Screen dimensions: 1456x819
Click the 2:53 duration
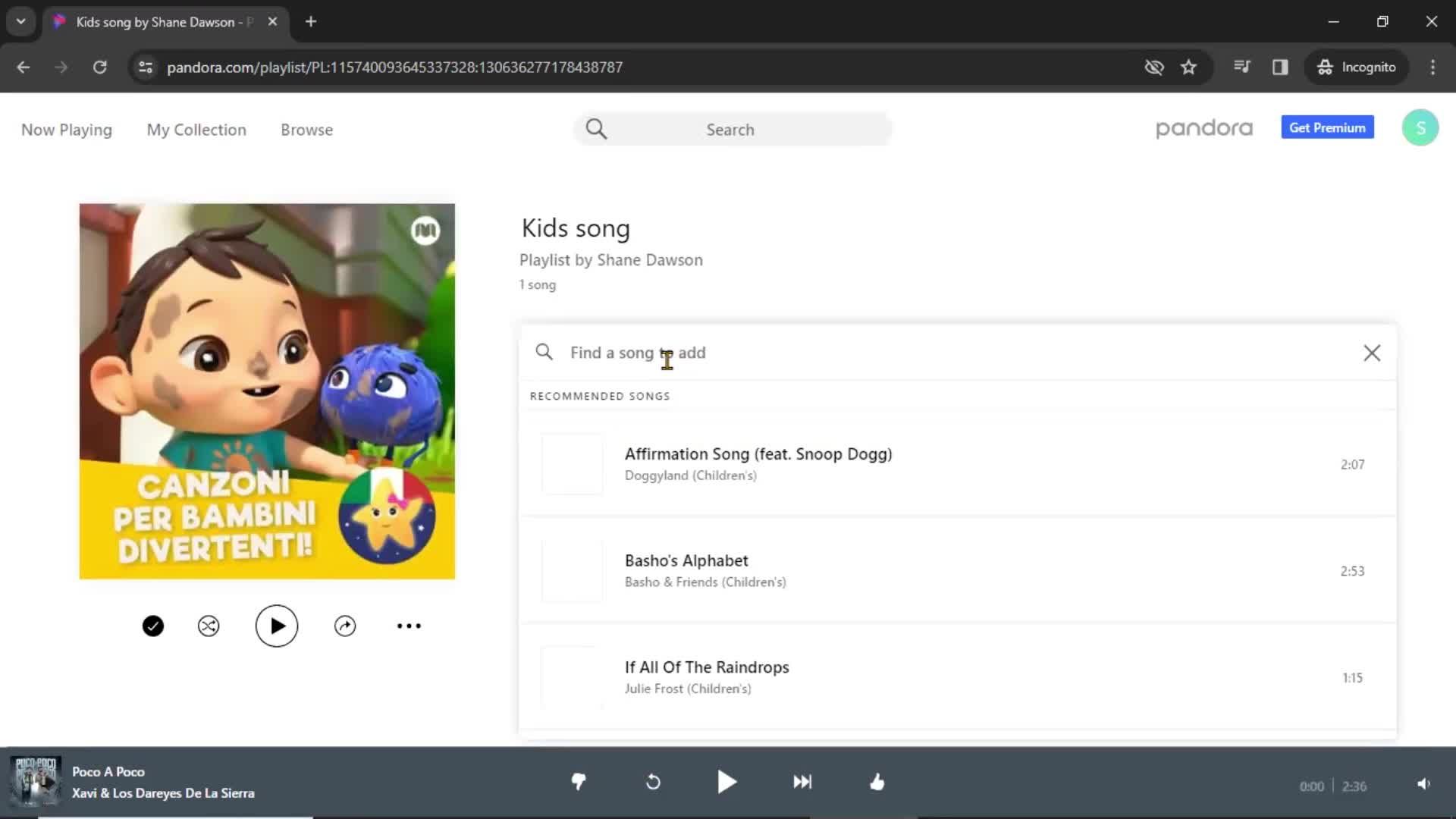tap(1352, 571)
